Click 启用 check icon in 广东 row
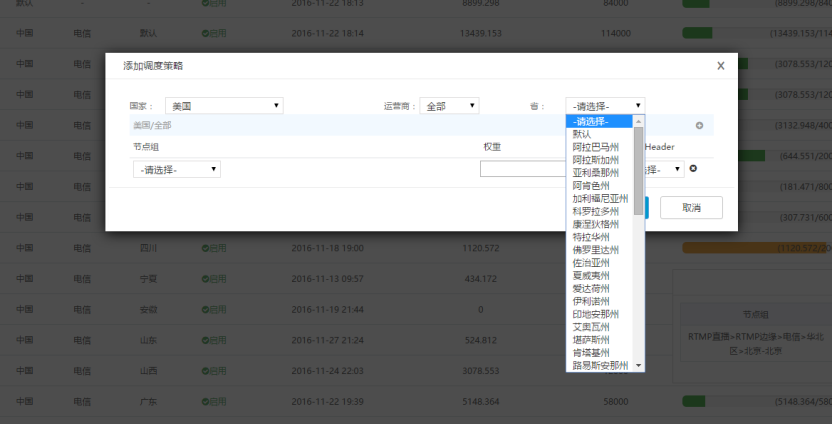Image resolution: width=832 pixels, height=424 pixels. point(205,402)
